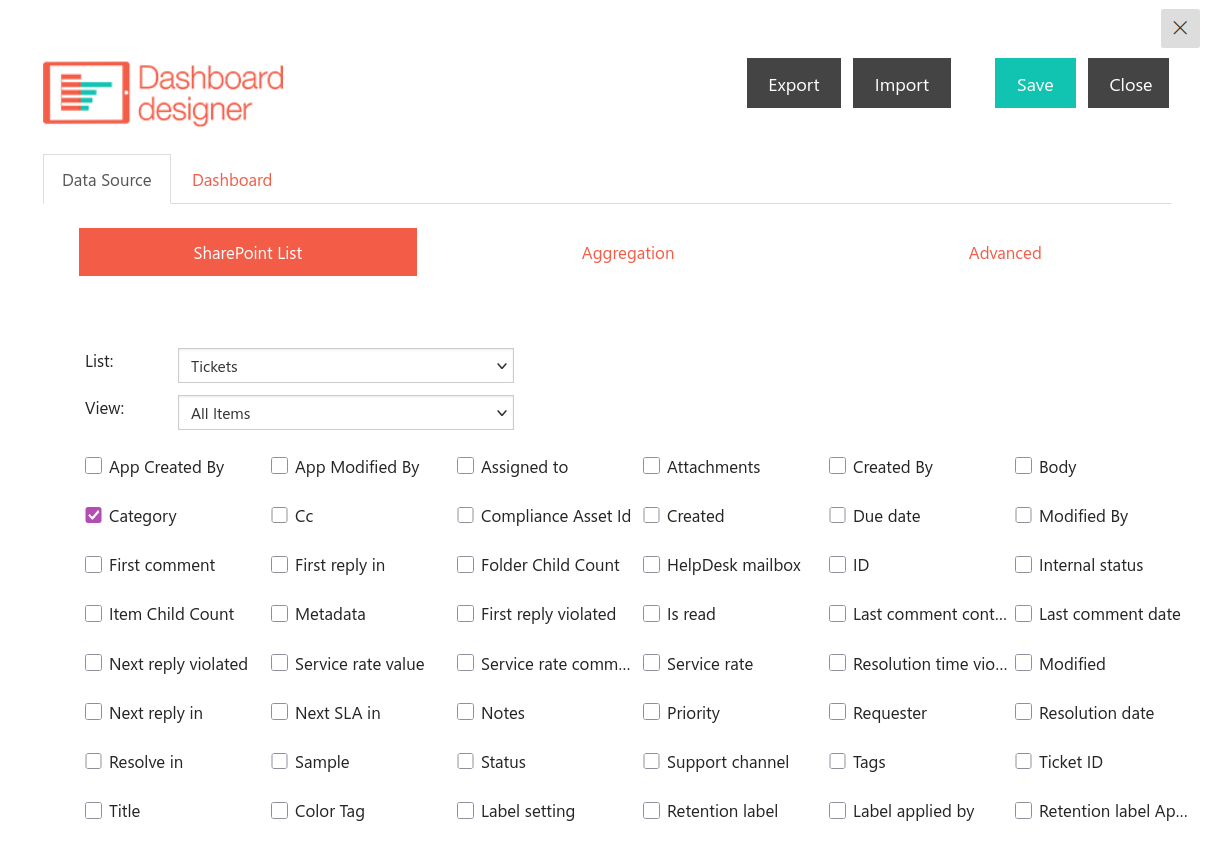
Task: Click the Import button
Action: pyautogui.click(x=902, y=84)
